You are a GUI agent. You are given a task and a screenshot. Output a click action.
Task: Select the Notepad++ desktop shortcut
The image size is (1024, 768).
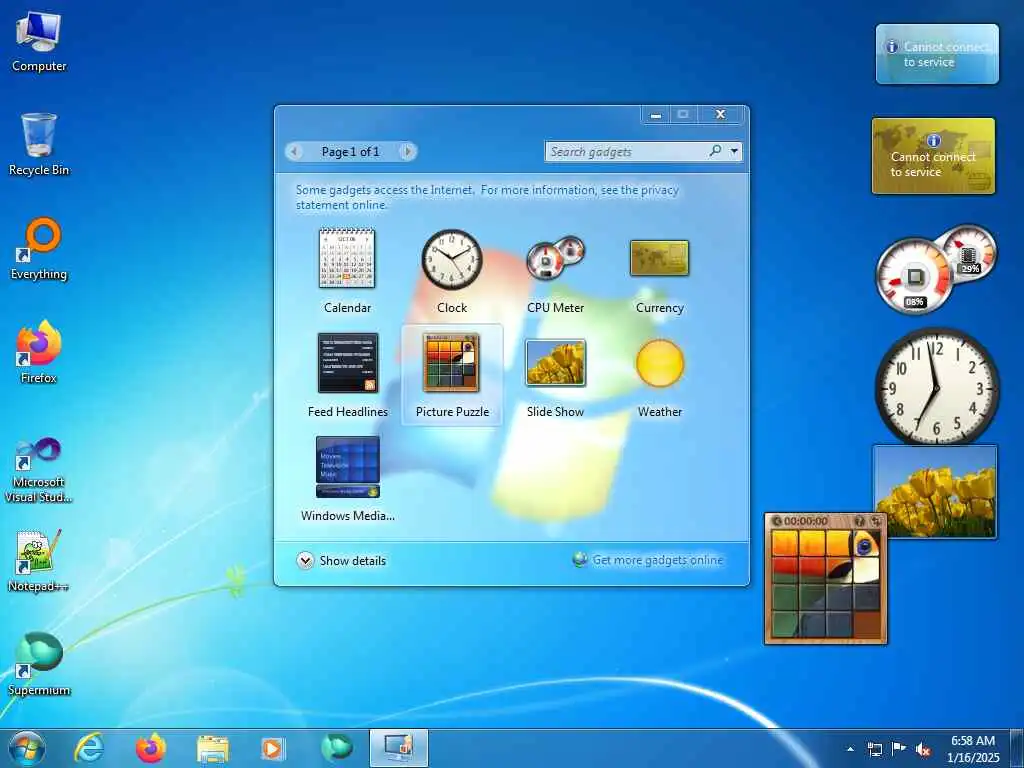(39, 560)
